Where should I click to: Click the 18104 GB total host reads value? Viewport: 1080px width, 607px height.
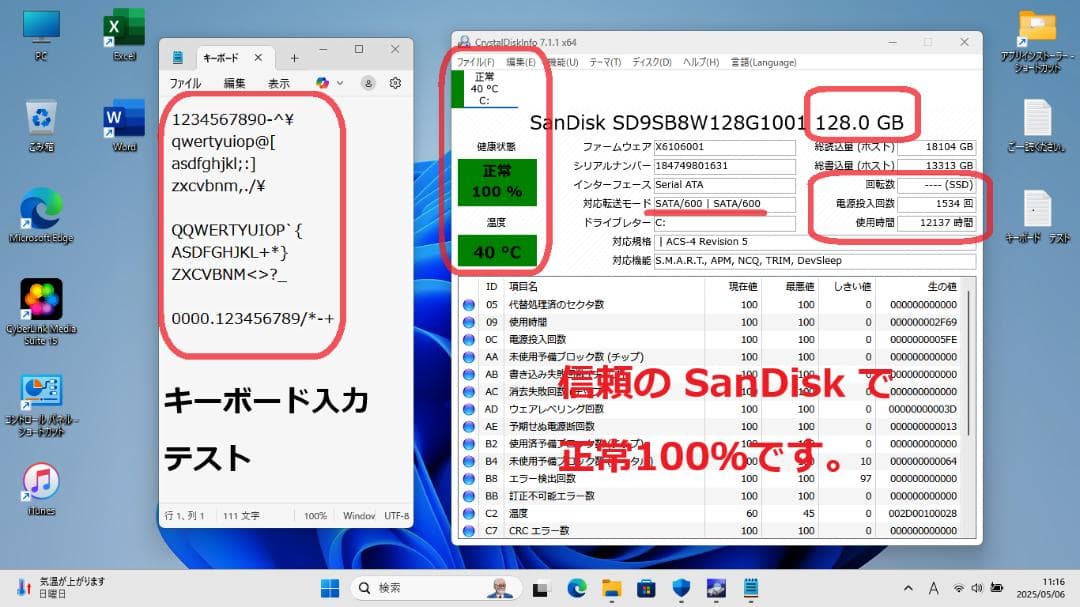point(937,147)
